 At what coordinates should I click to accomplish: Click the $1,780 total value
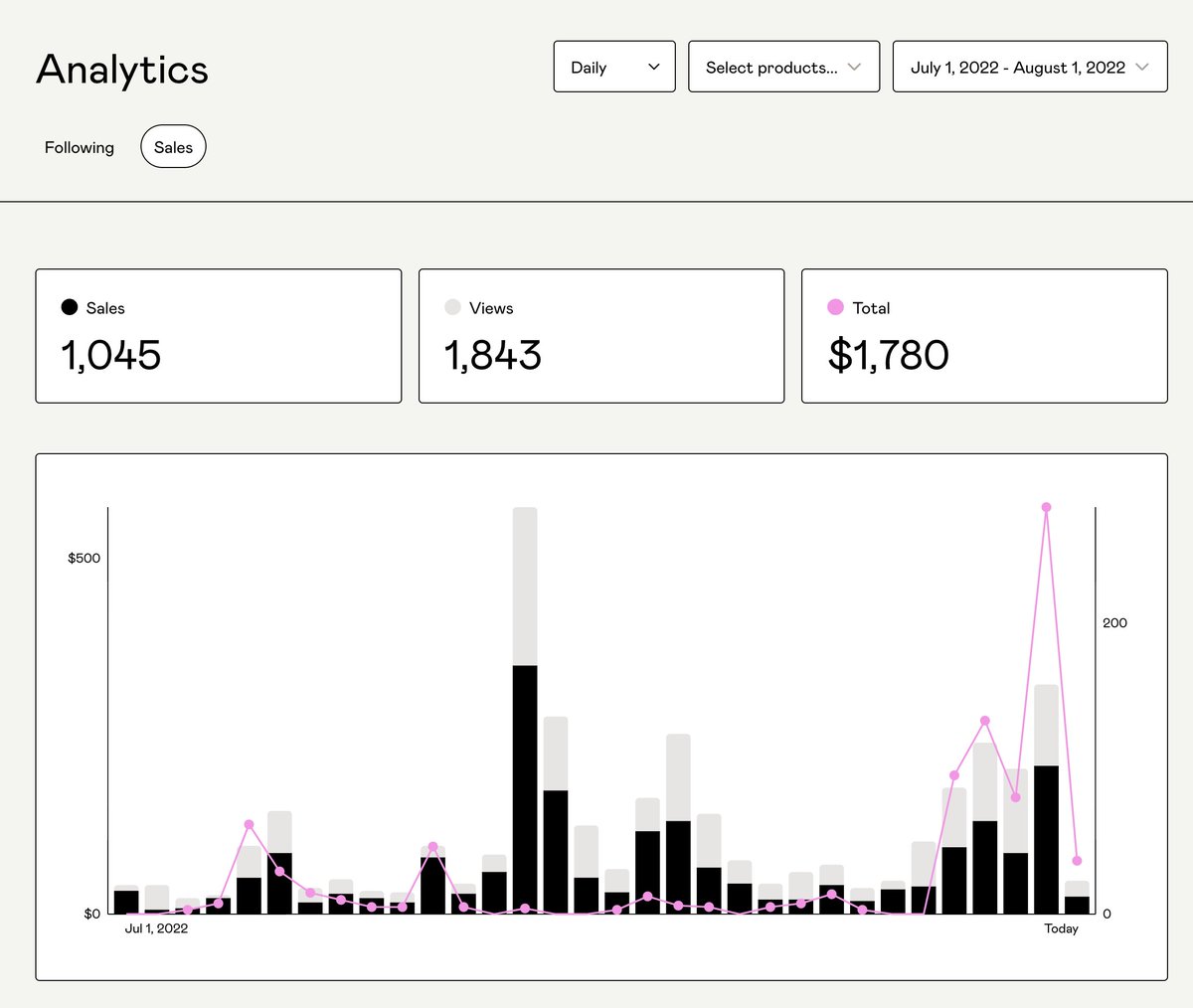(x=888, y=355)
